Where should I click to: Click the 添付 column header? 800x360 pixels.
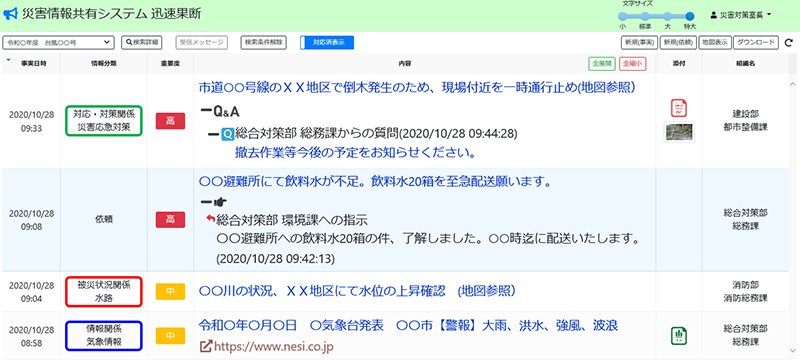[x=679, y=64]
